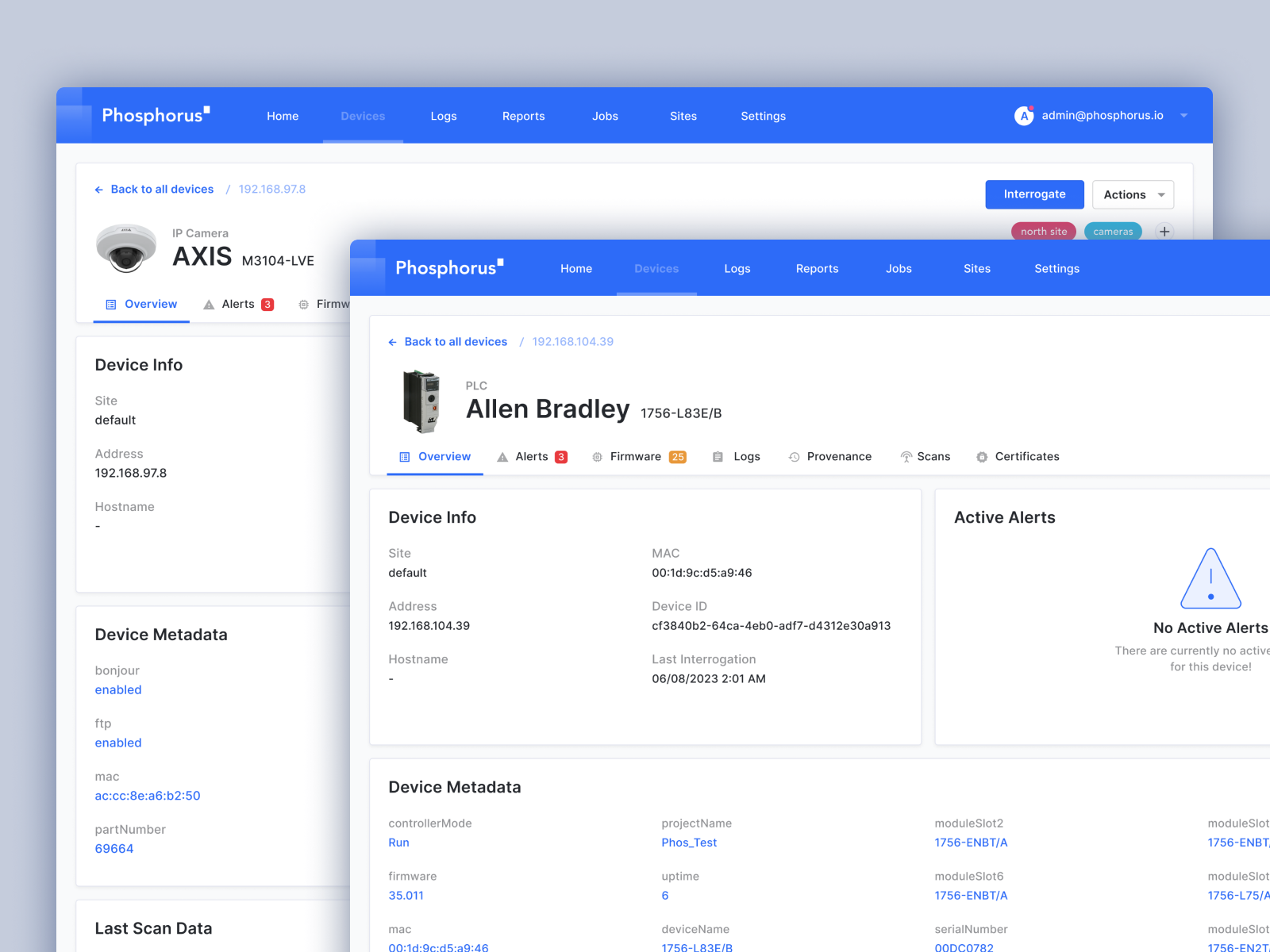Open Reports in the front navigation bar
Screen dimensions: 1270x952
pos(817,269)
